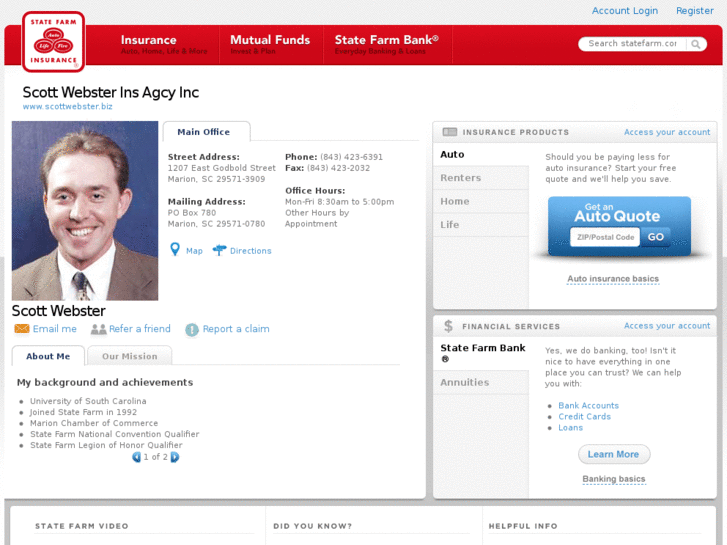Click the search magnifier icon
Image resolution: width=727 pixels, height=545 pixels.
pos(695,44)
